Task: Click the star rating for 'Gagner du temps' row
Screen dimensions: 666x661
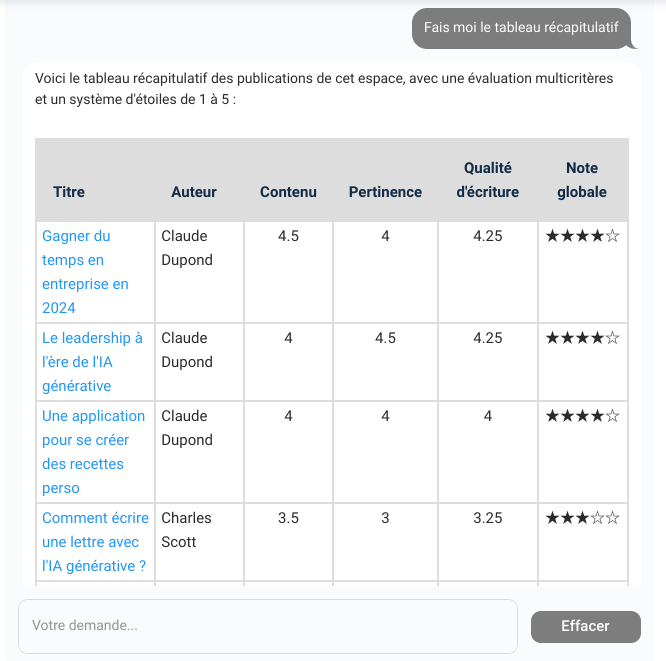Action: 582,237
